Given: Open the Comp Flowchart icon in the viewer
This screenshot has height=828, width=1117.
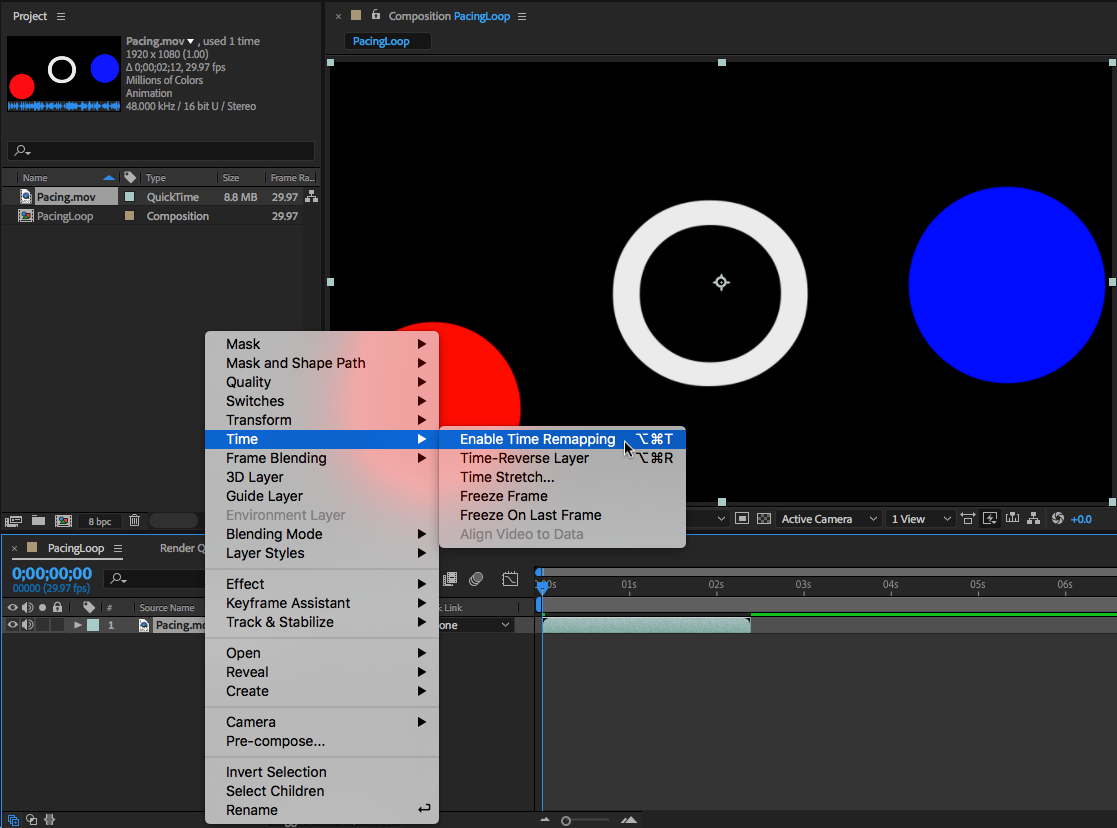Looking at the screenshot, I should (1035, 519).
